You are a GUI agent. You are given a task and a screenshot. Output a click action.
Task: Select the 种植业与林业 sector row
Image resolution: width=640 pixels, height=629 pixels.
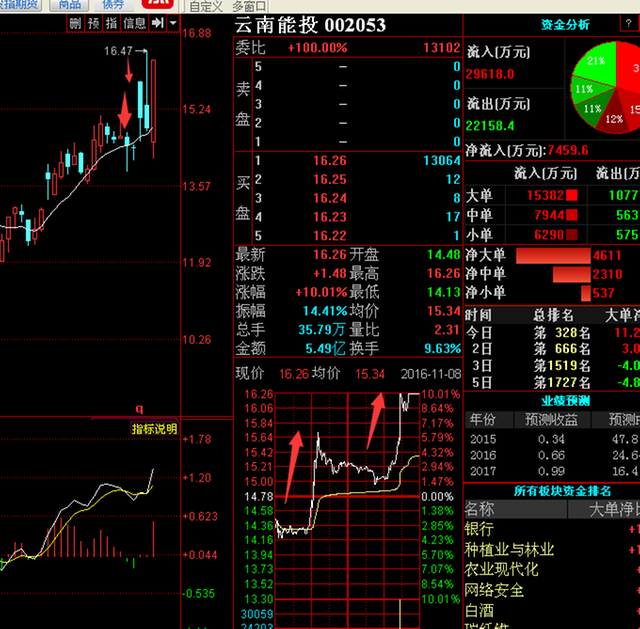pos(509,549)
